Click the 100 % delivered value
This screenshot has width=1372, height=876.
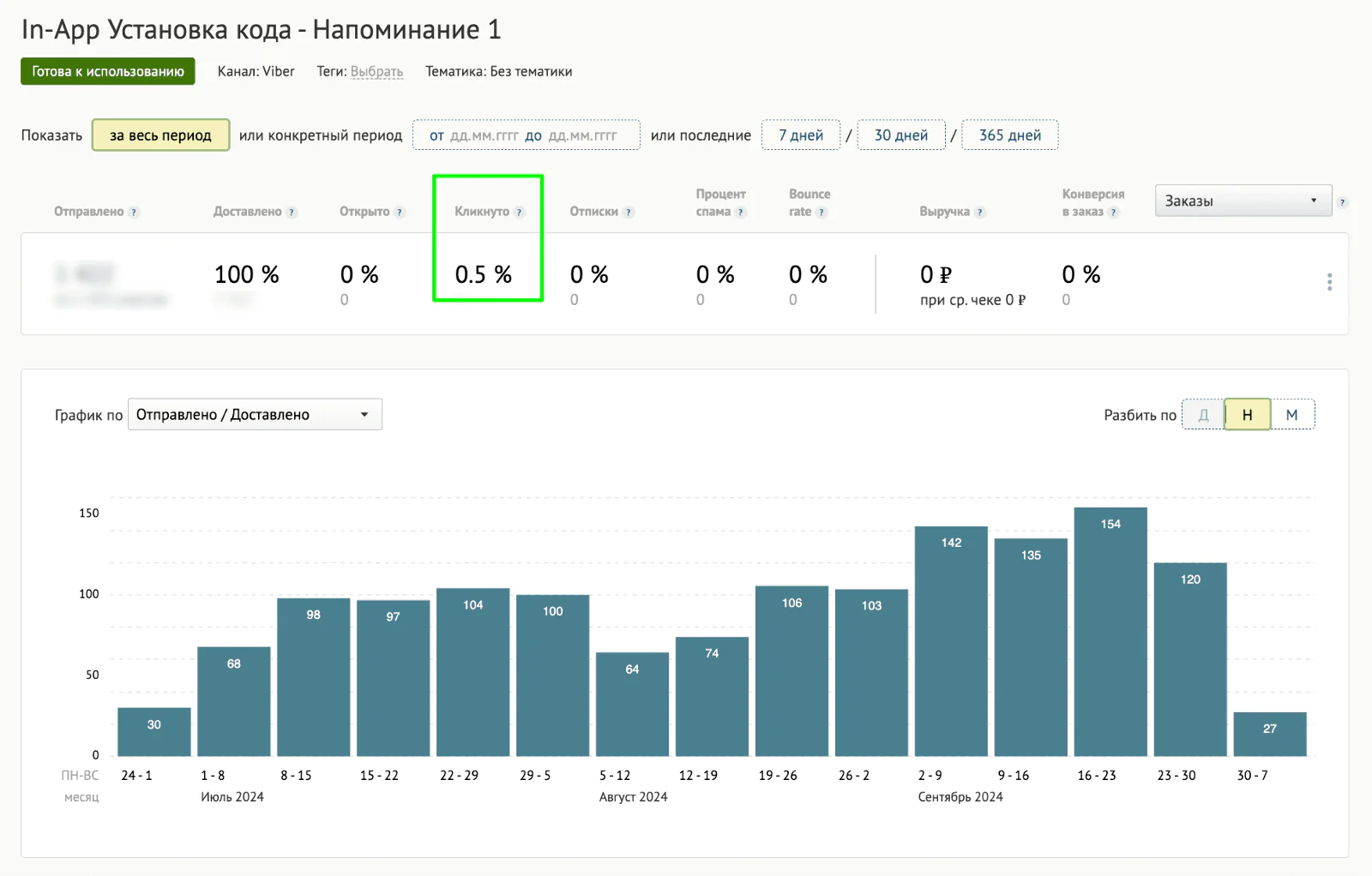[247, 274]
